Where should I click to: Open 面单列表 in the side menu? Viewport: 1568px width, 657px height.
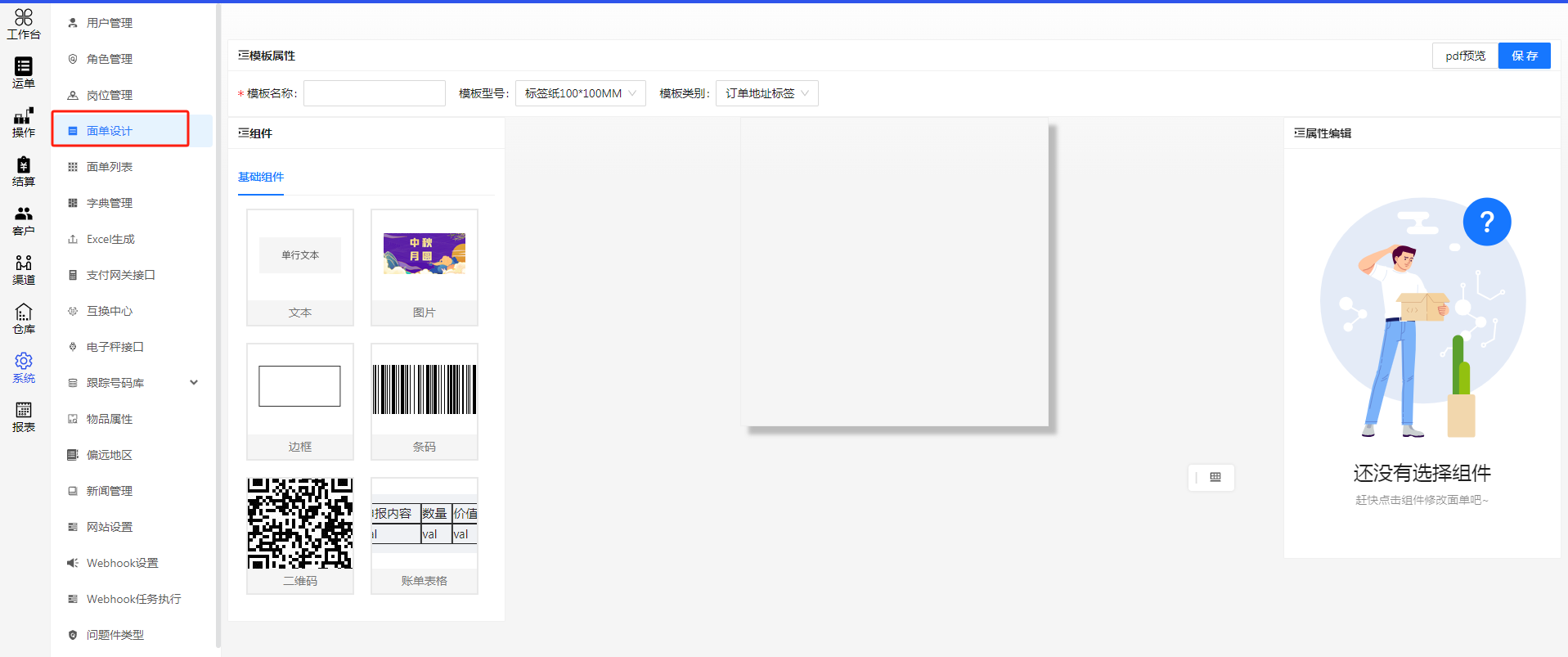tap(110, 167)
